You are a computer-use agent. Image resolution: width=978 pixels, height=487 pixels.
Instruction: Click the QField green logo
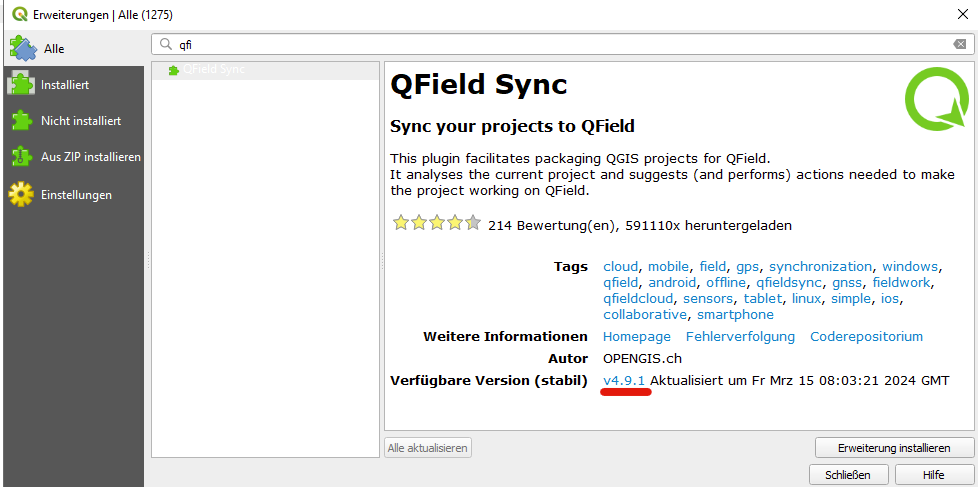click(x=936, y=100)
